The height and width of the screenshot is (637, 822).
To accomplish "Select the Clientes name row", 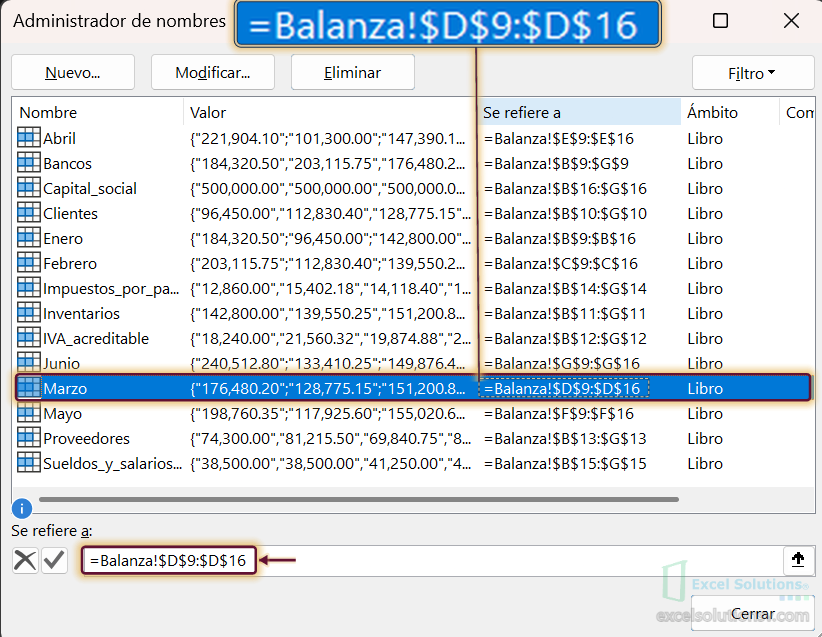I will (413, 213).
